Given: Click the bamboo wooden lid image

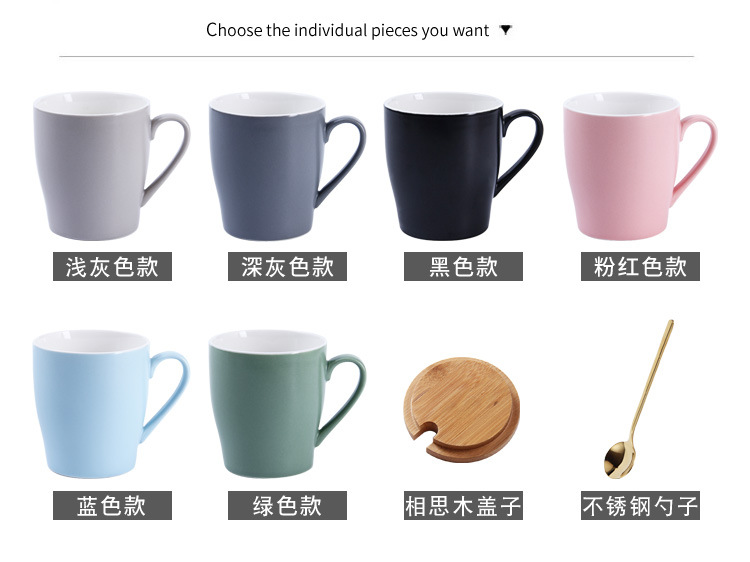Looking at the screenshot, I should [x=462, y=409].
